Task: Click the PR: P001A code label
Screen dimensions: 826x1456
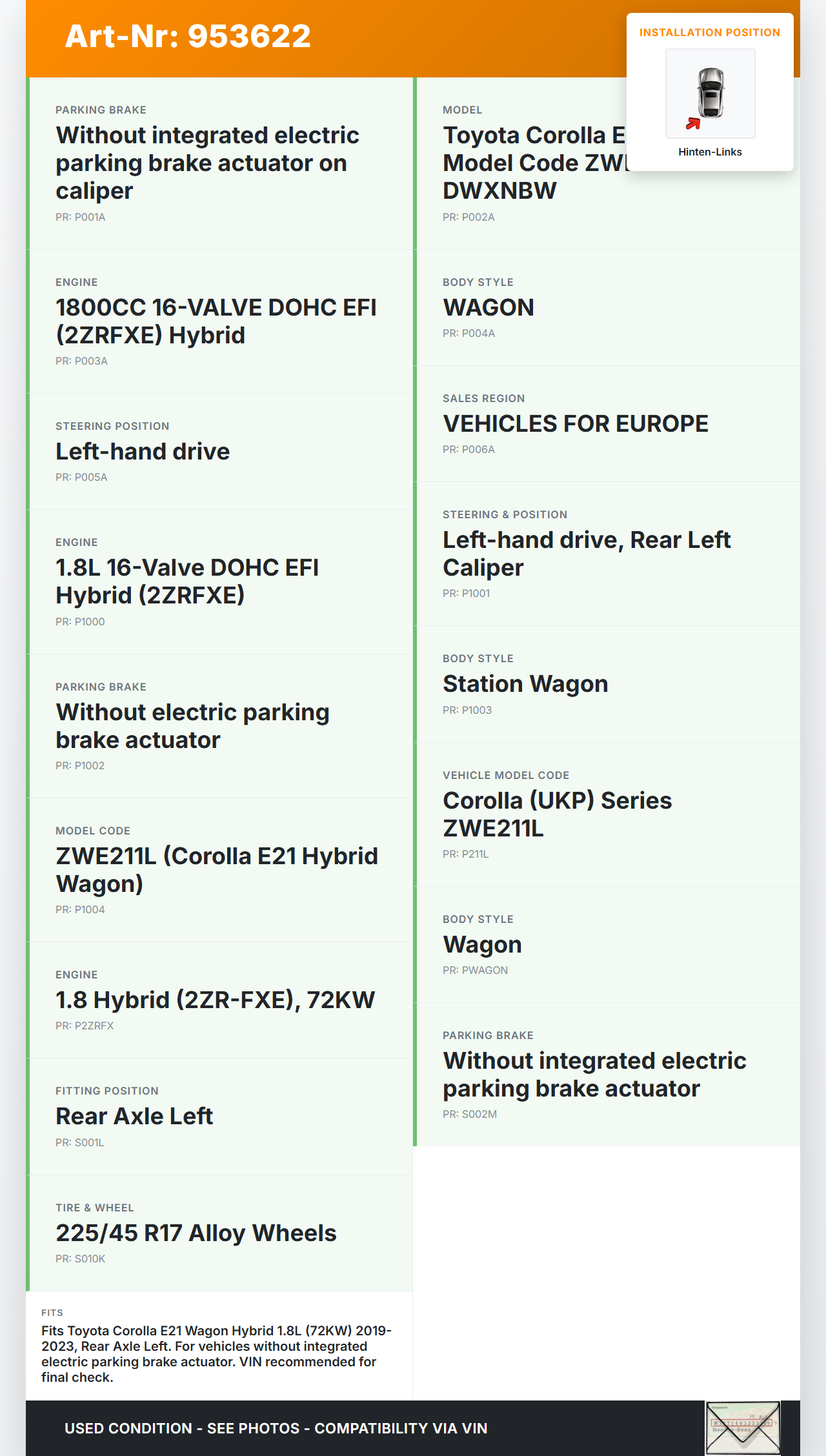Action: click(x=81, y=217)
